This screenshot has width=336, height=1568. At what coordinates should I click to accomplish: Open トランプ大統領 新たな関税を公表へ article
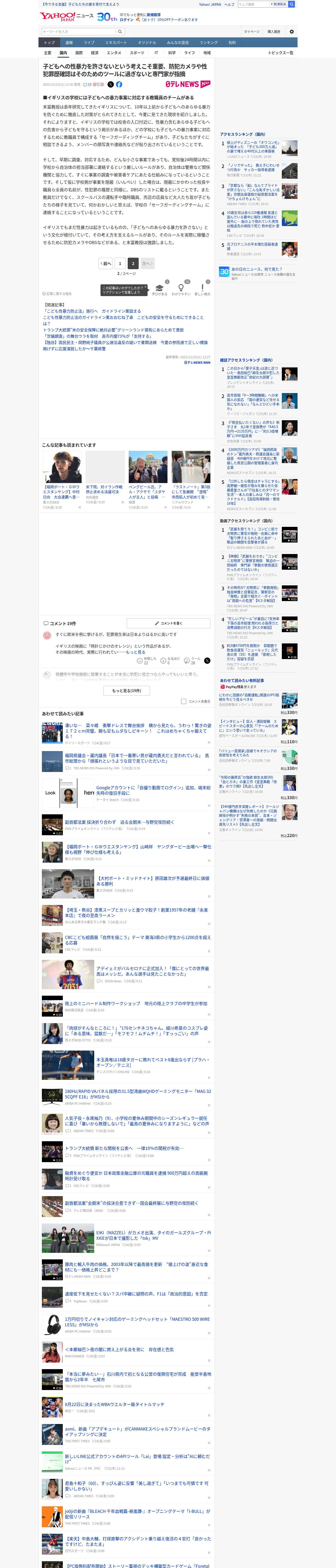(124, 1148)
